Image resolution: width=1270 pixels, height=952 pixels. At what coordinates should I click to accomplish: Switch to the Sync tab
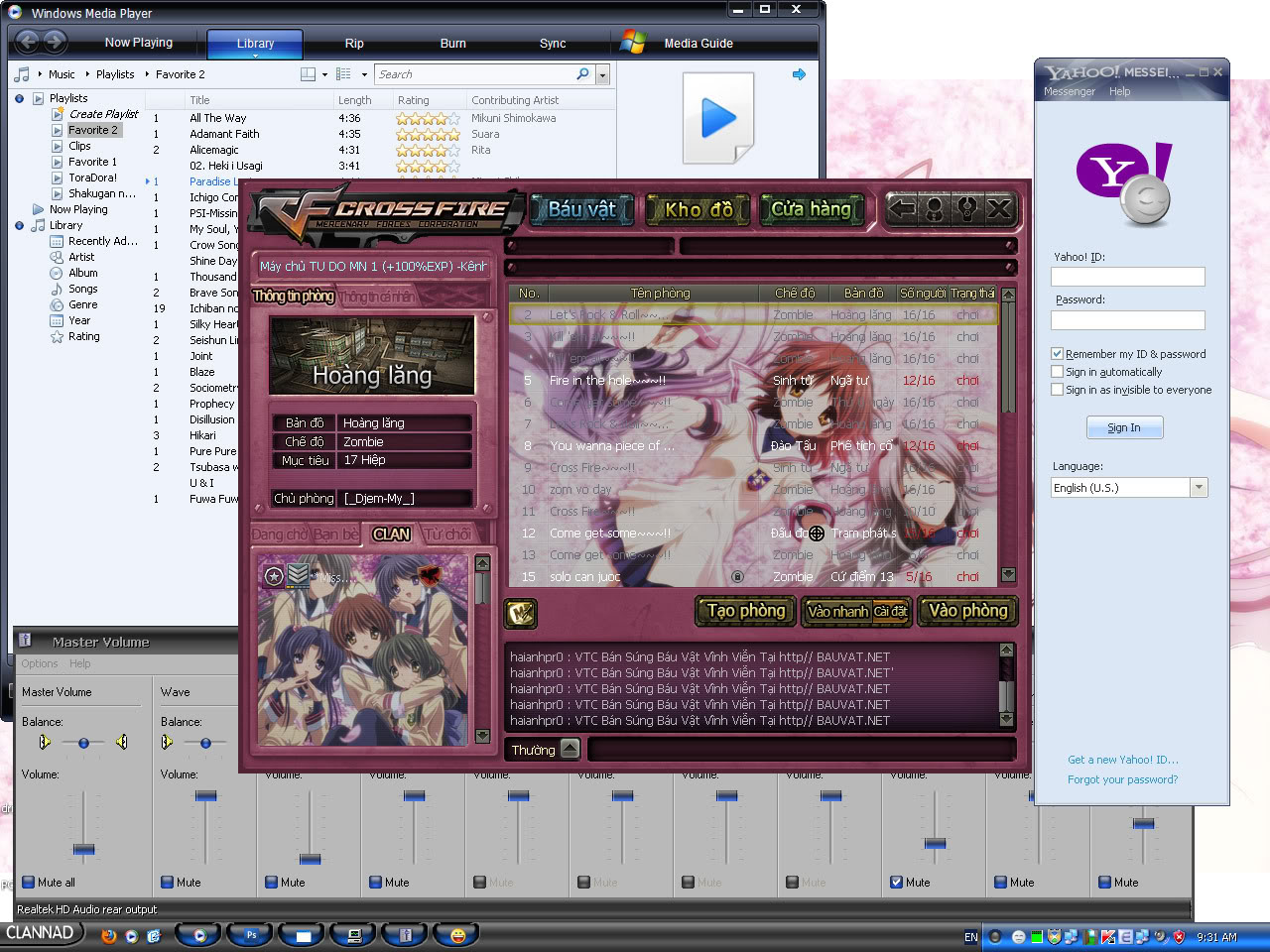pos(553,44)
